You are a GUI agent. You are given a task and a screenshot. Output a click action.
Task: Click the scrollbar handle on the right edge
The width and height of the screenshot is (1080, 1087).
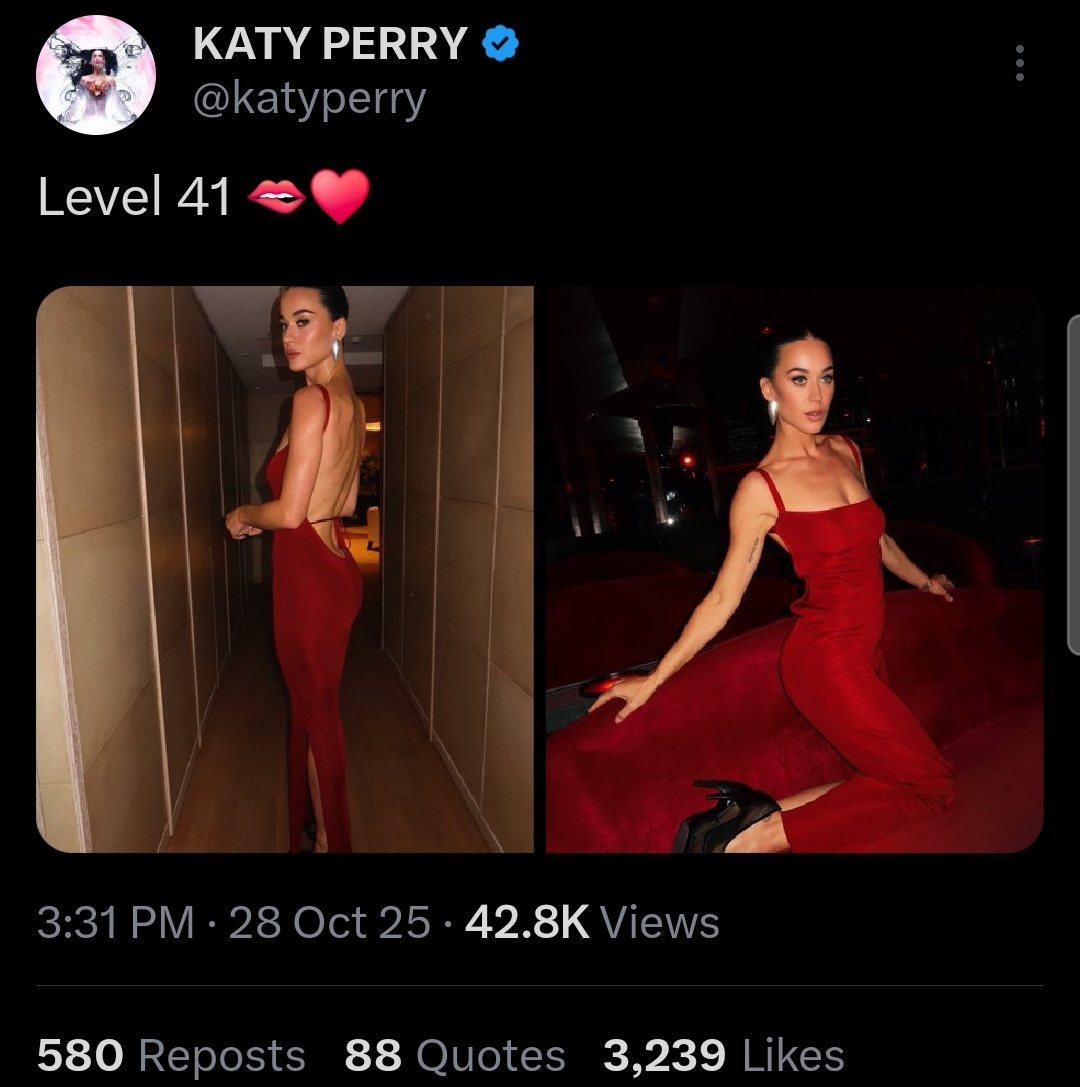click(1073, 489)
